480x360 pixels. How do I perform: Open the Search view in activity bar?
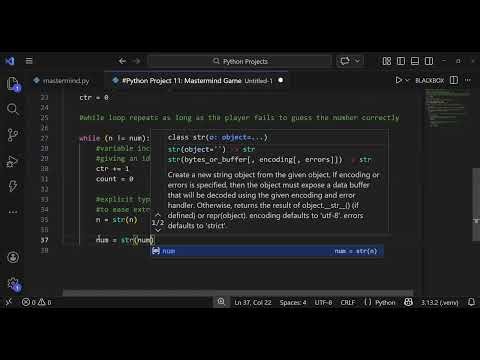point(13,109)
